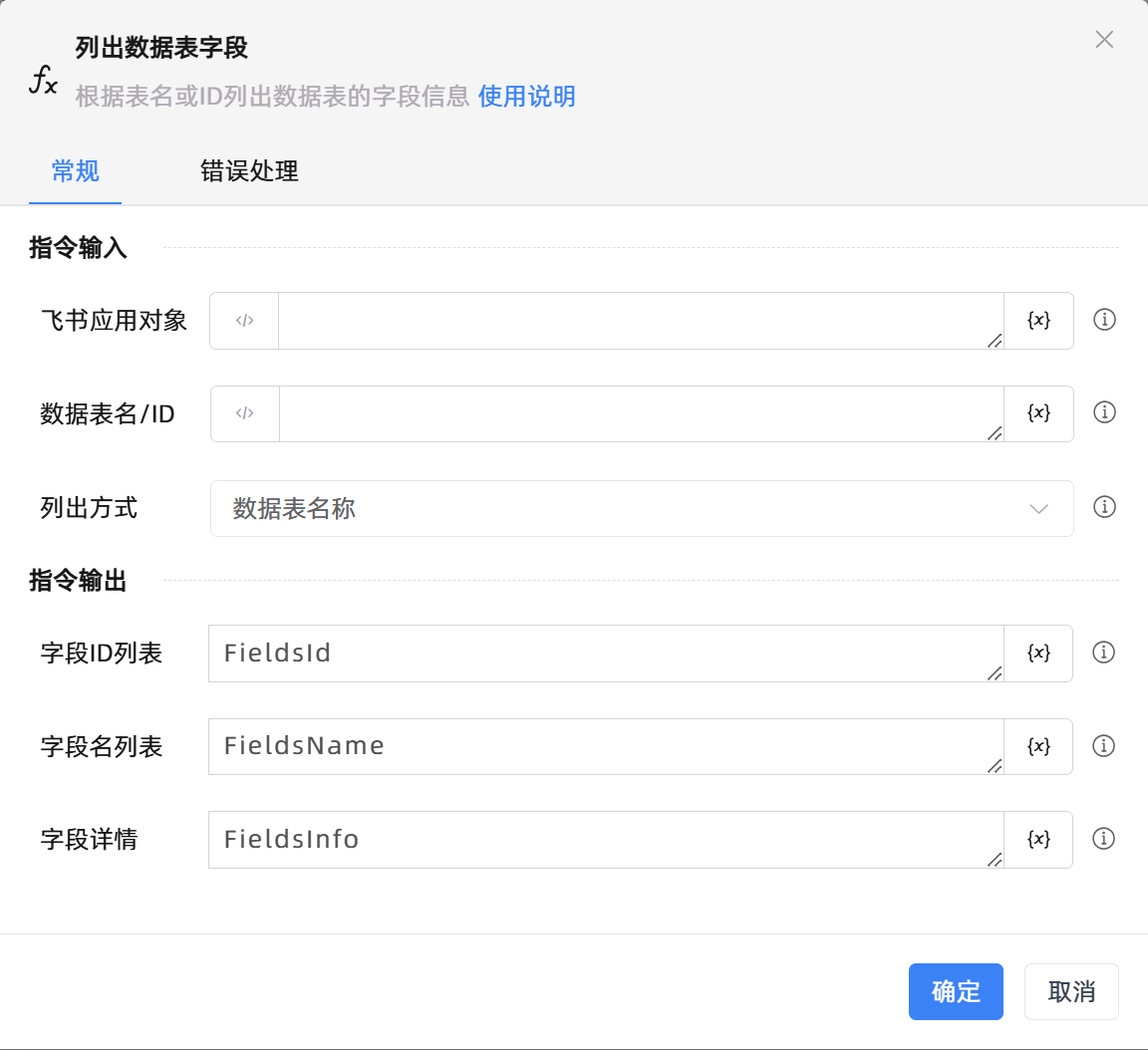Click the fx function icon in header
Image resolution: width=1148 pixels, height=1050 pixels.
point(43,79)
